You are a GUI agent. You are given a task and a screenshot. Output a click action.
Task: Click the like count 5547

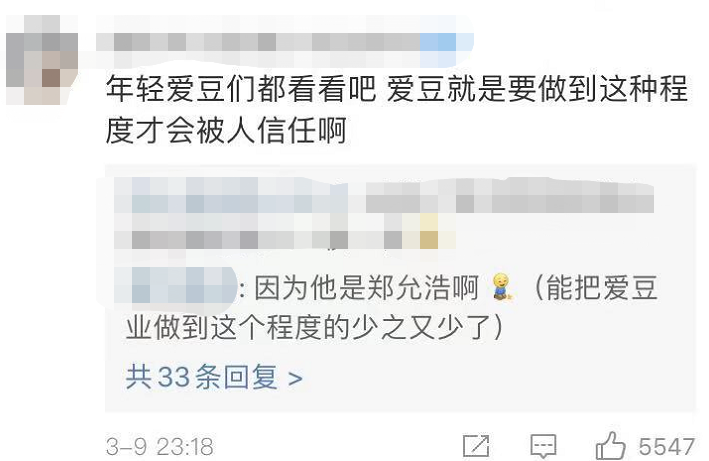coord(666,447)
